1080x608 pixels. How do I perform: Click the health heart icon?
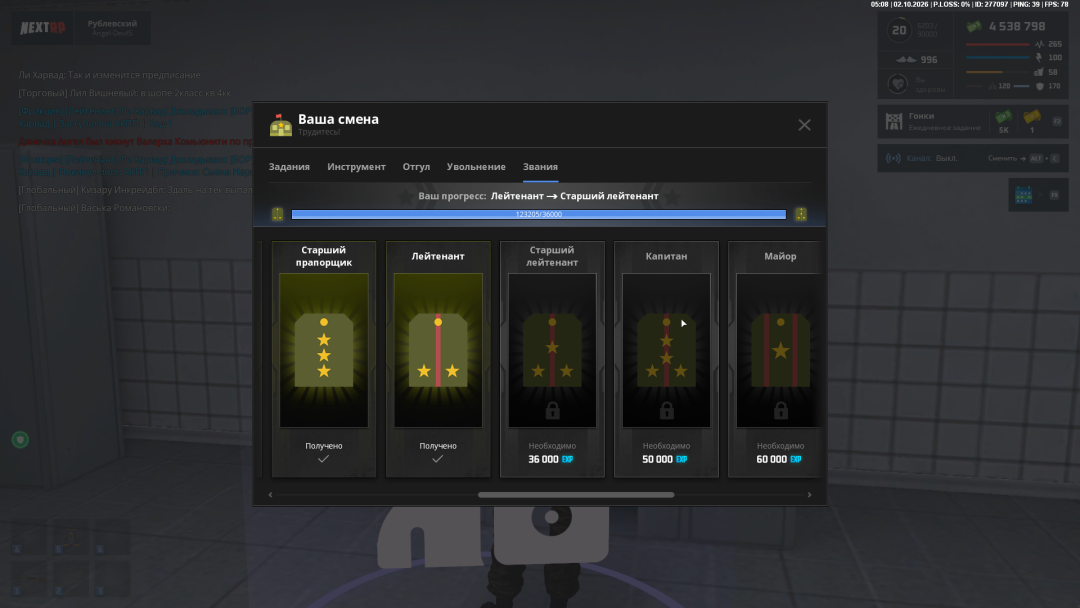tap(897, 84)
